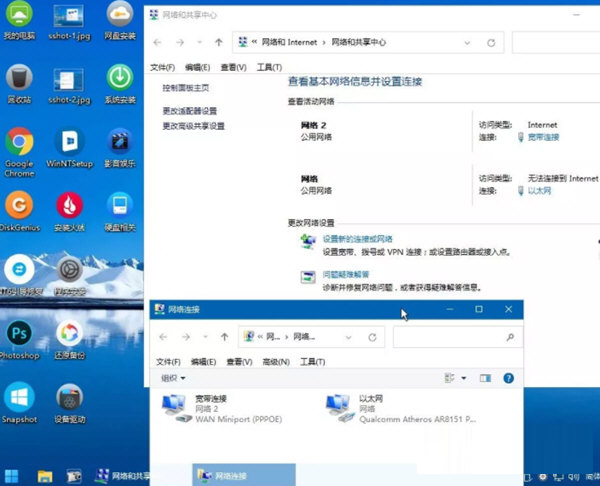Click the help icon in 网络连接 window
This screenshot has height=486, width=600.
(x=508, y=378)
